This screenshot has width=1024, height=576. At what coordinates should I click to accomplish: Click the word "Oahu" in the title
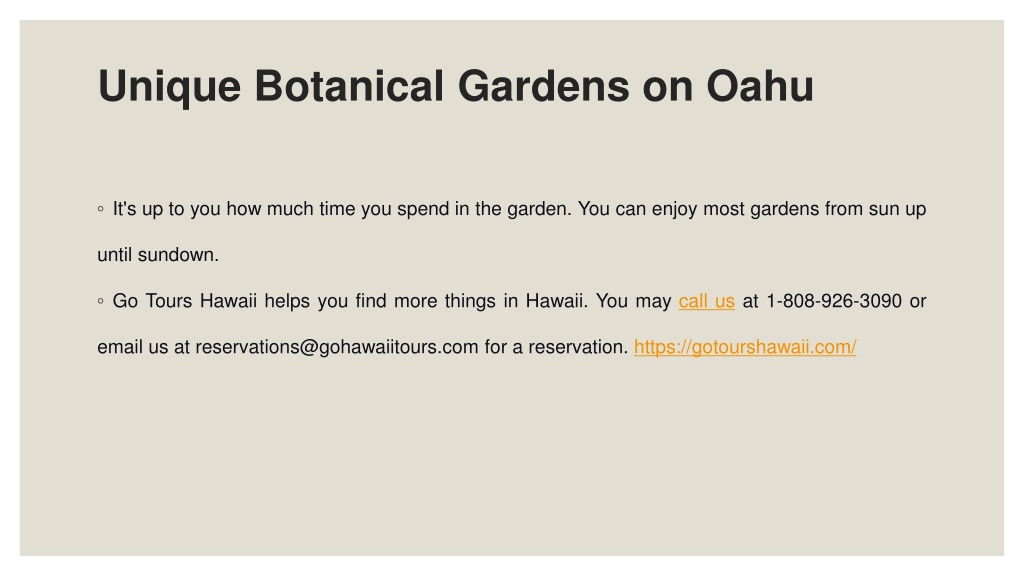pos(760,86)
